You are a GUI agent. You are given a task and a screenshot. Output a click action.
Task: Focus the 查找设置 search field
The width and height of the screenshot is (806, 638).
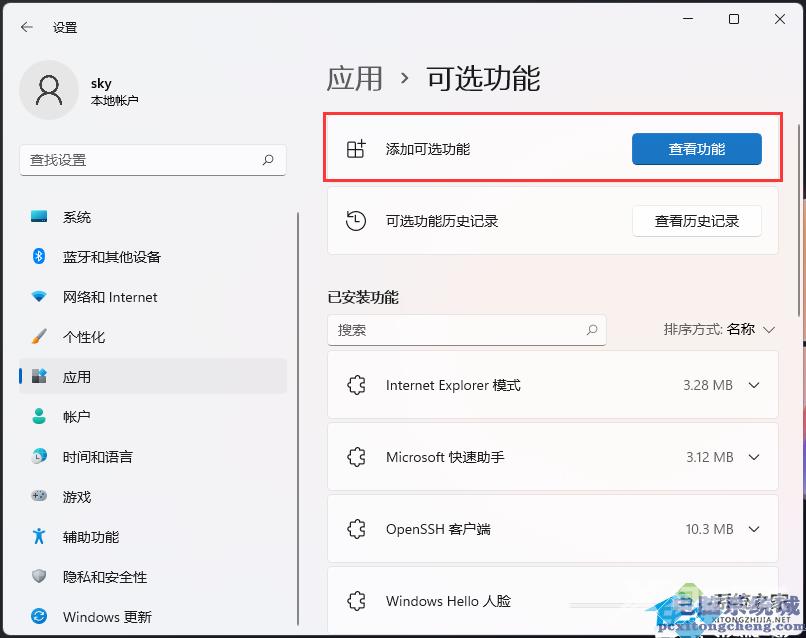click(x=153, y=160)
